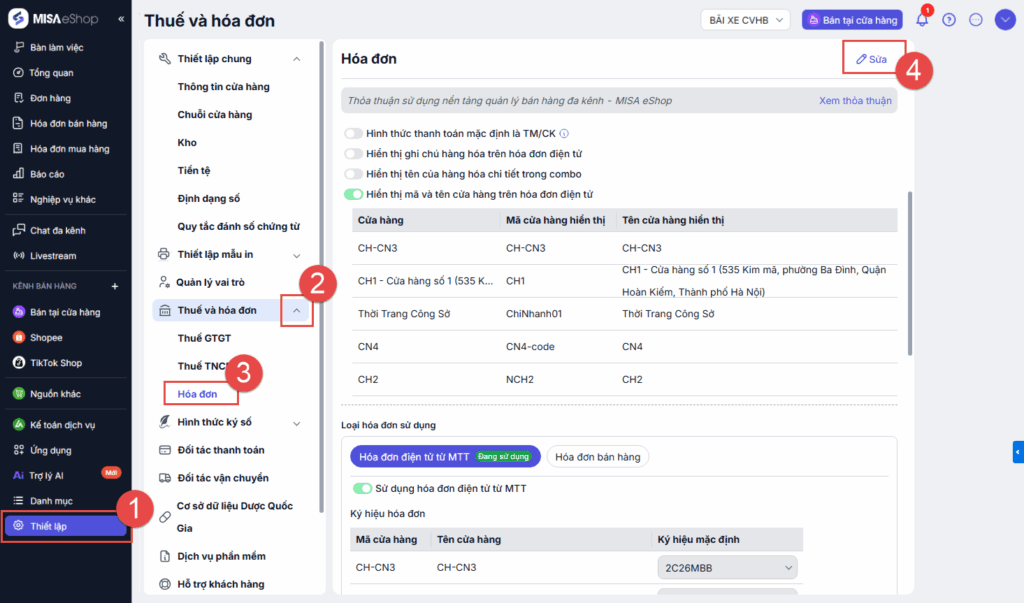
Task: Click the Sửa edit button
Action: pos(872,59)
